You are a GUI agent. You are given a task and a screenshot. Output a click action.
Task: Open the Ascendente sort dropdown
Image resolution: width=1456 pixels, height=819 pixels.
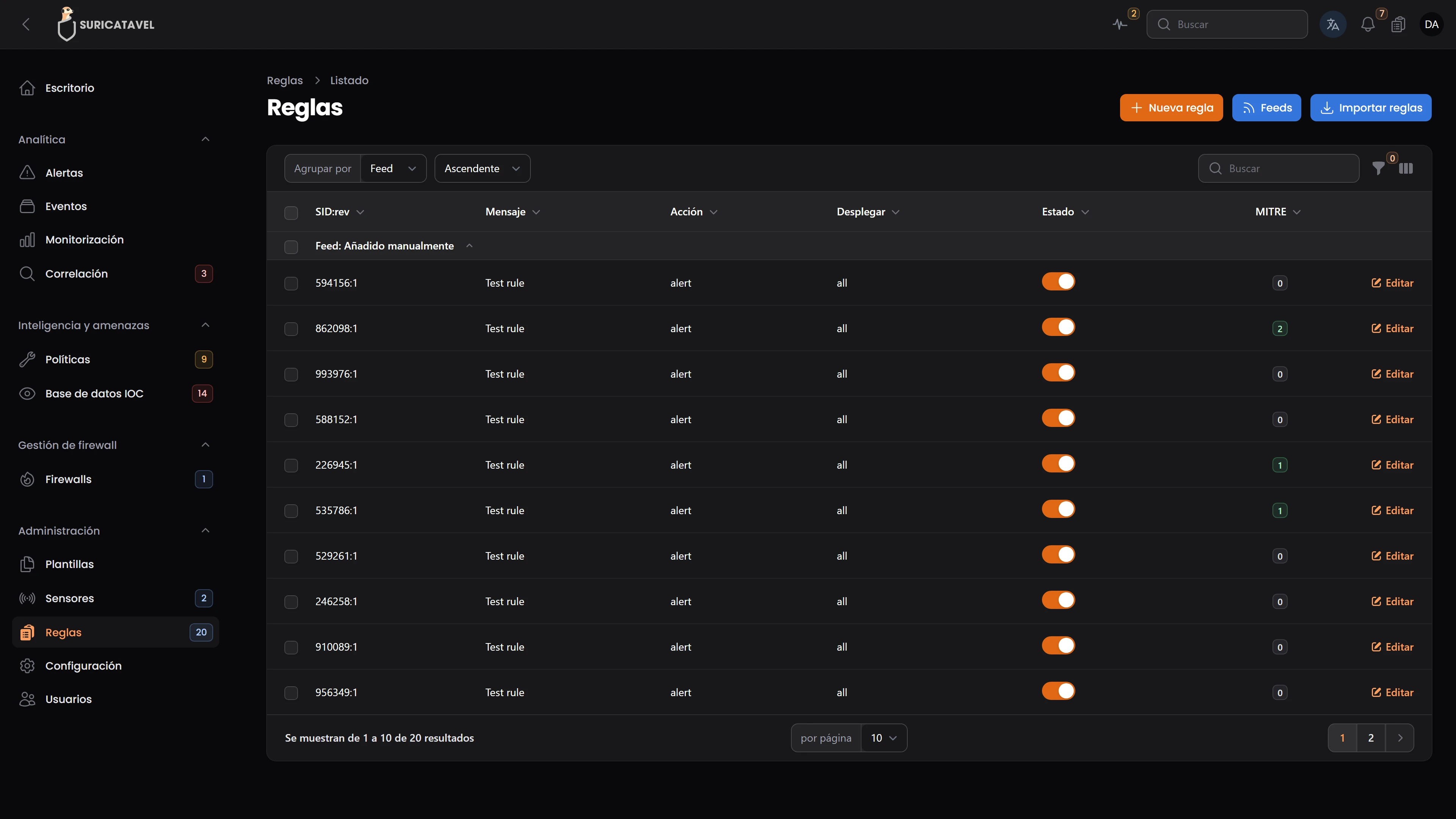[482, 168]
